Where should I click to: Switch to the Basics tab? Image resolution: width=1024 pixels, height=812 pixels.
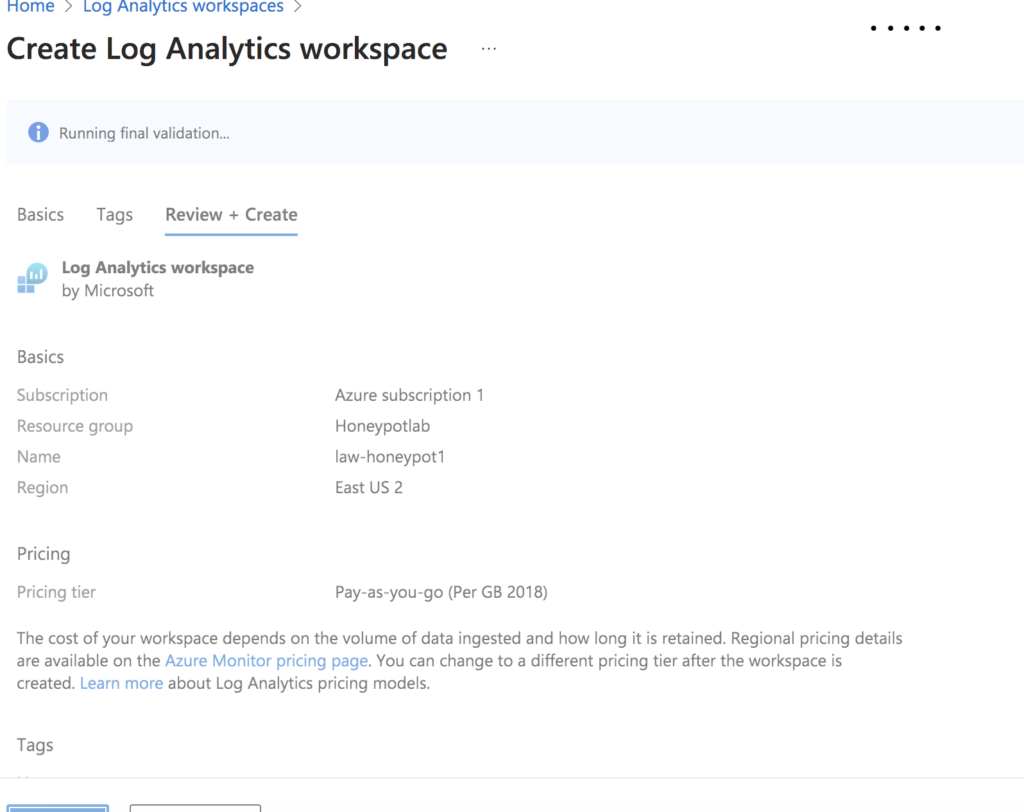pos(40,214)
